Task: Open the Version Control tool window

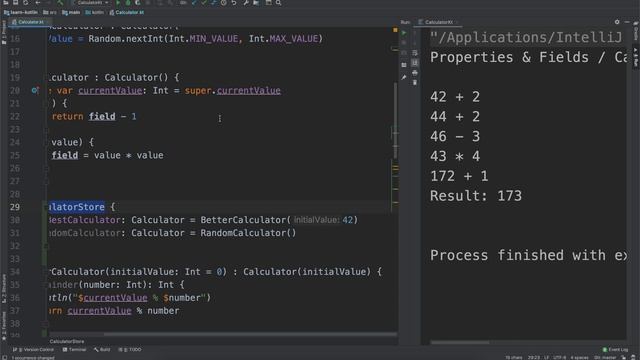Action: (x=33, y=349)
